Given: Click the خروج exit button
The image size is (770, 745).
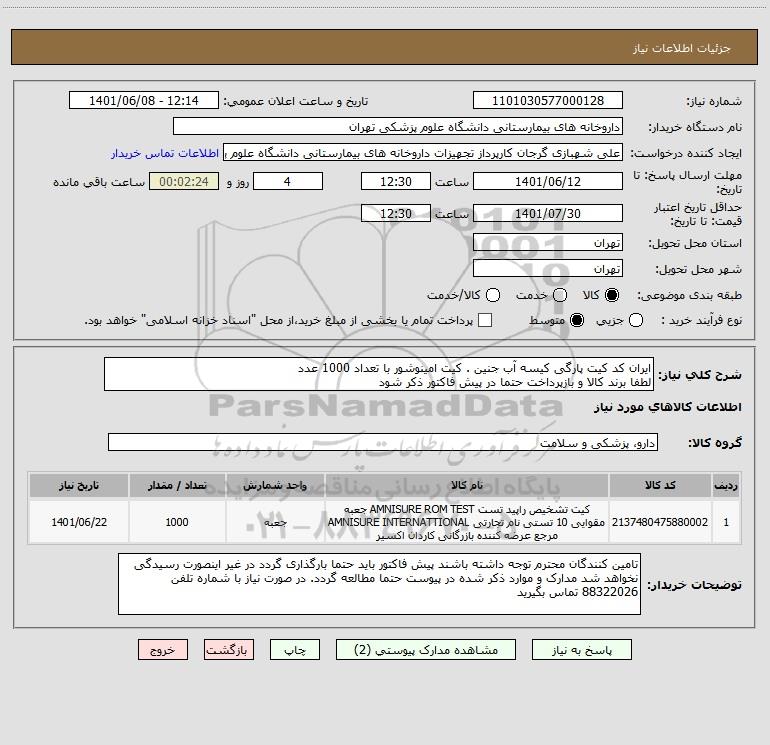Looking at the screenshot, I should tap(163, 650).
